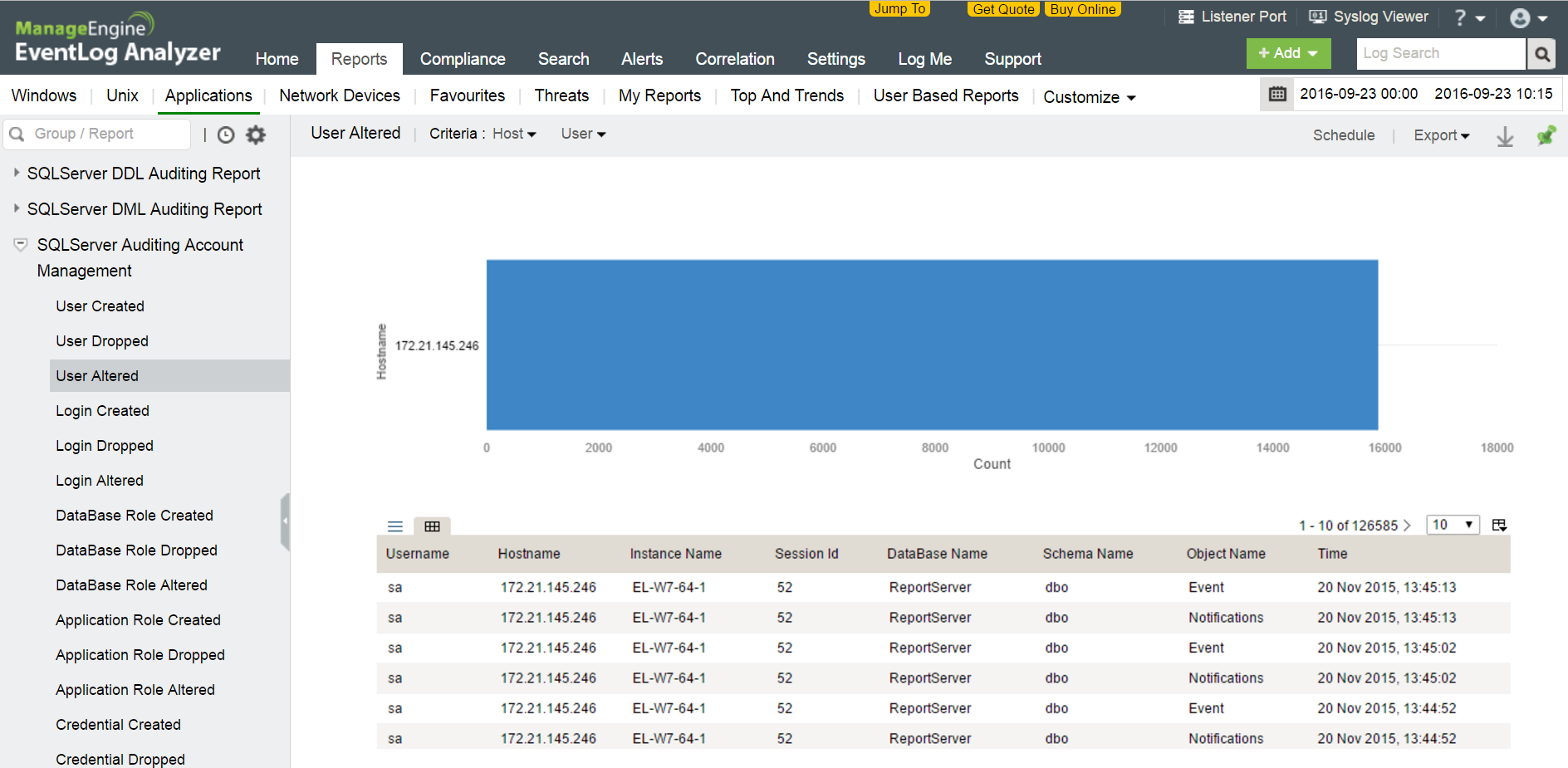Image resolution: width=1568 pixels, height=768 pixels.
Task: Click the clock icon in report sidebar
Action: click(x=226, y=135)
